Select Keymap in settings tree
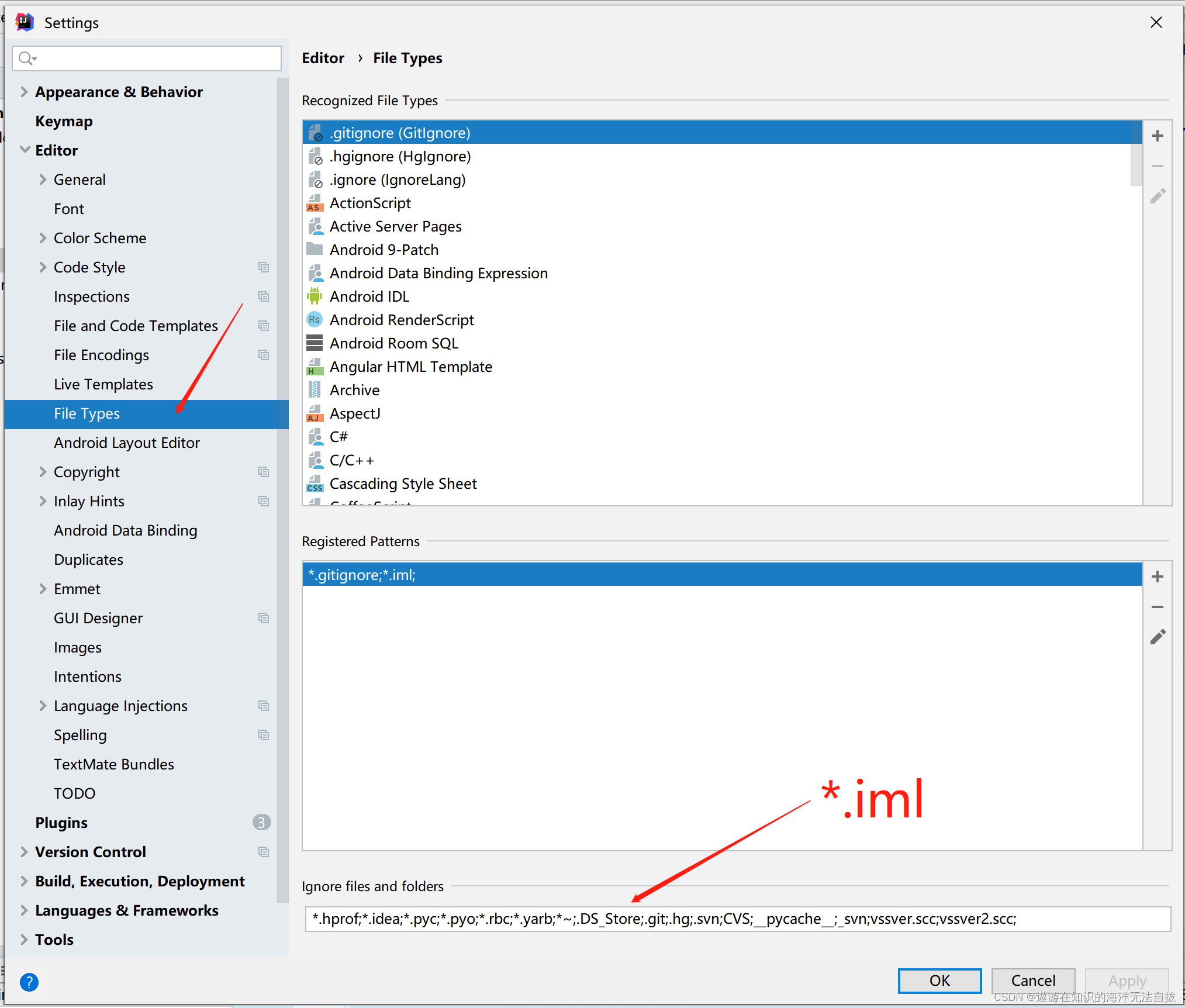The image size is (1185, 1008). point(64,121)
